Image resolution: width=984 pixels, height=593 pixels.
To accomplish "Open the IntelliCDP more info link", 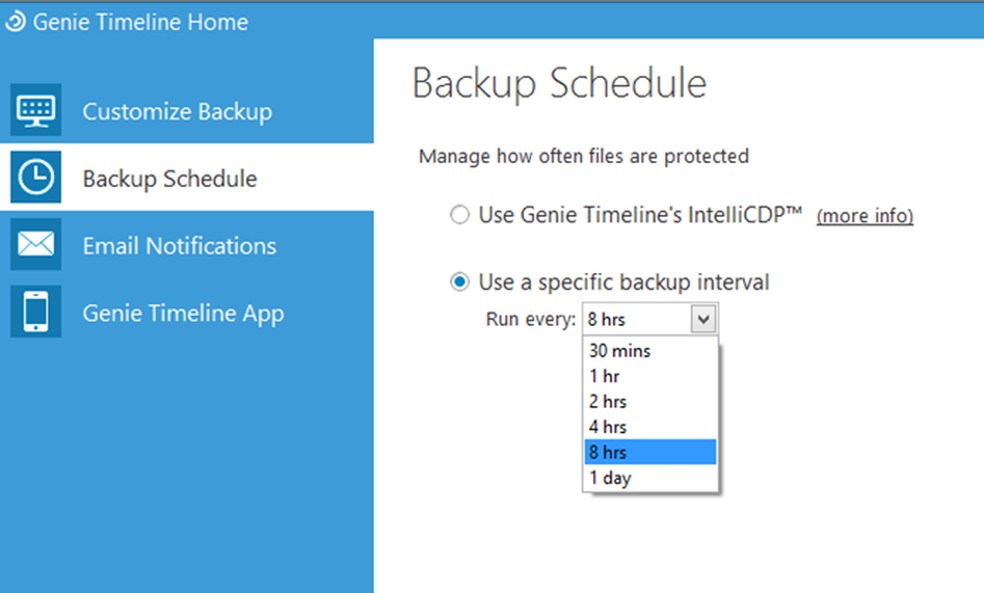I will click(865, 216).
